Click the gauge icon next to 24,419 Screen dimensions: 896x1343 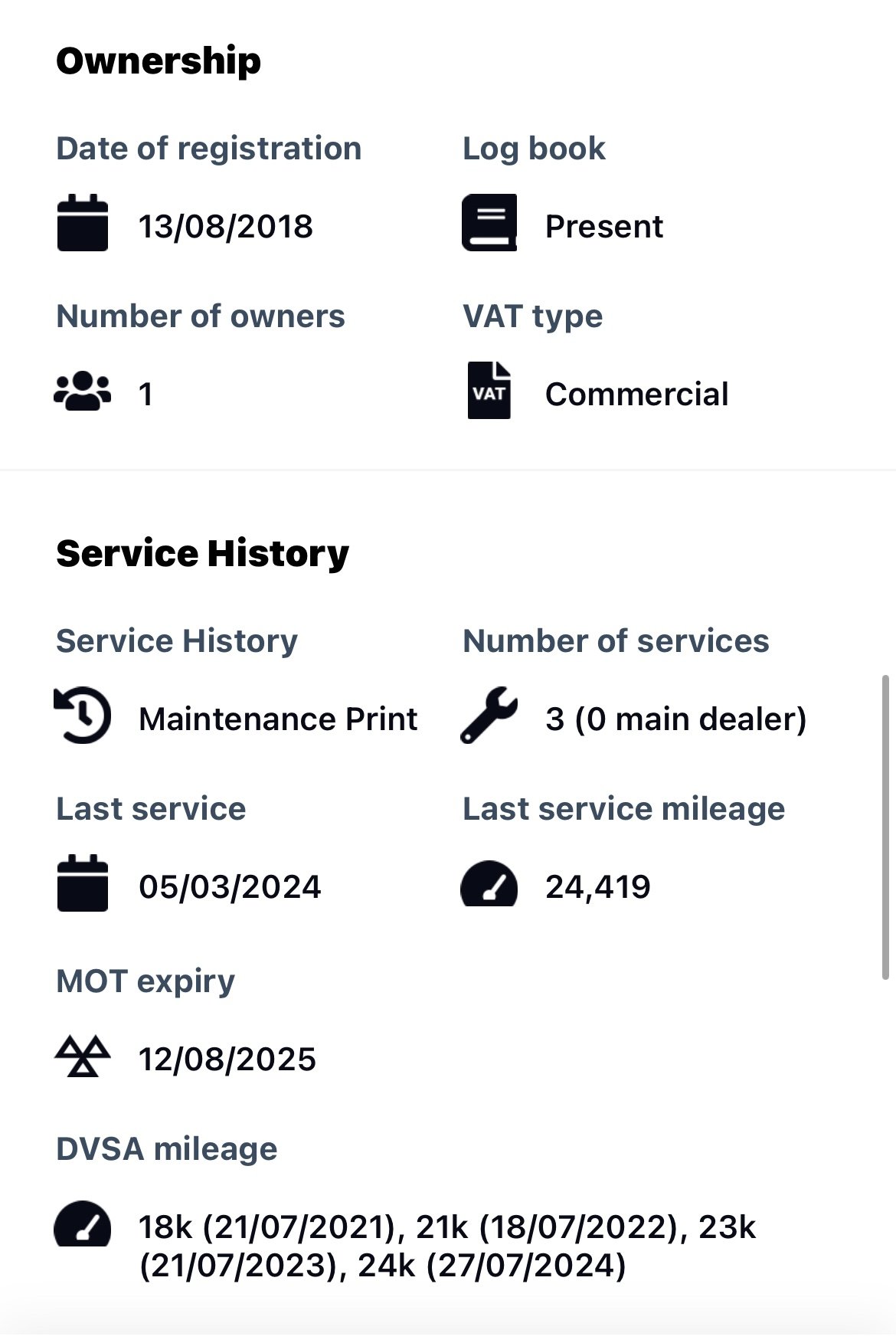489,884
